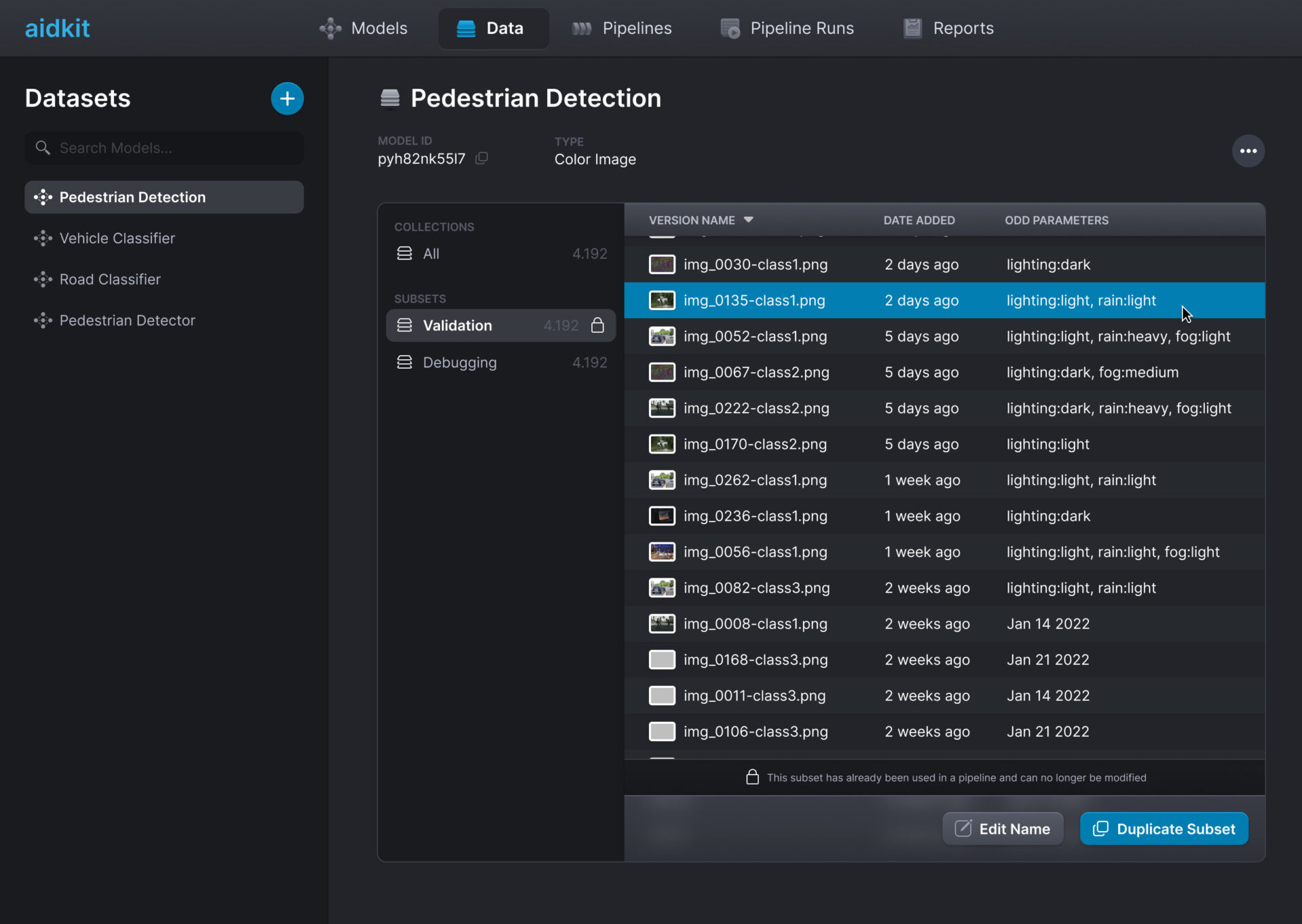Open the three-dots more options menu
This screenshot has width=1302, height=924.
1248,151
